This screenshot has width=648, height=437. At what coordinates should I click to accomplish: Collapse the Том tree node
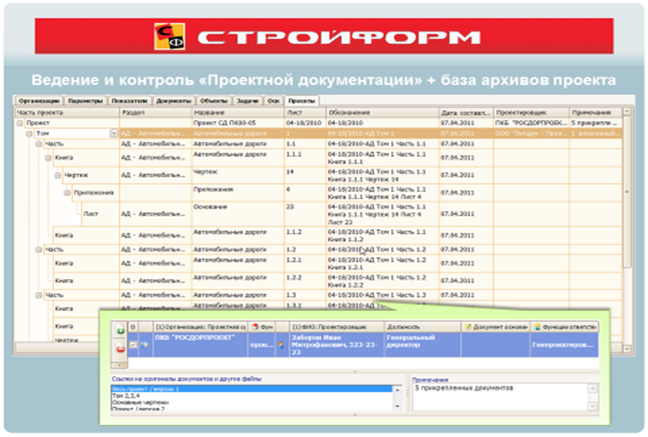[29, 134]
